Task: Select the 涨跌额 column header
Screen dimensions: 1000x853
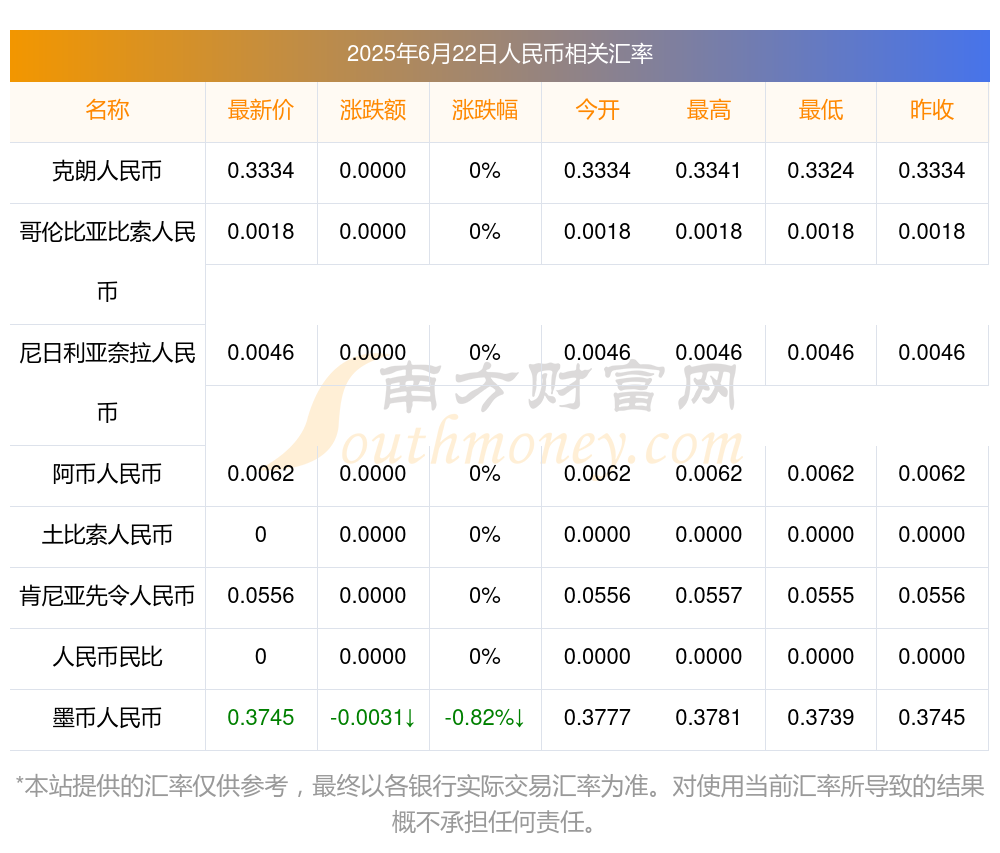Action: (373, 110)
